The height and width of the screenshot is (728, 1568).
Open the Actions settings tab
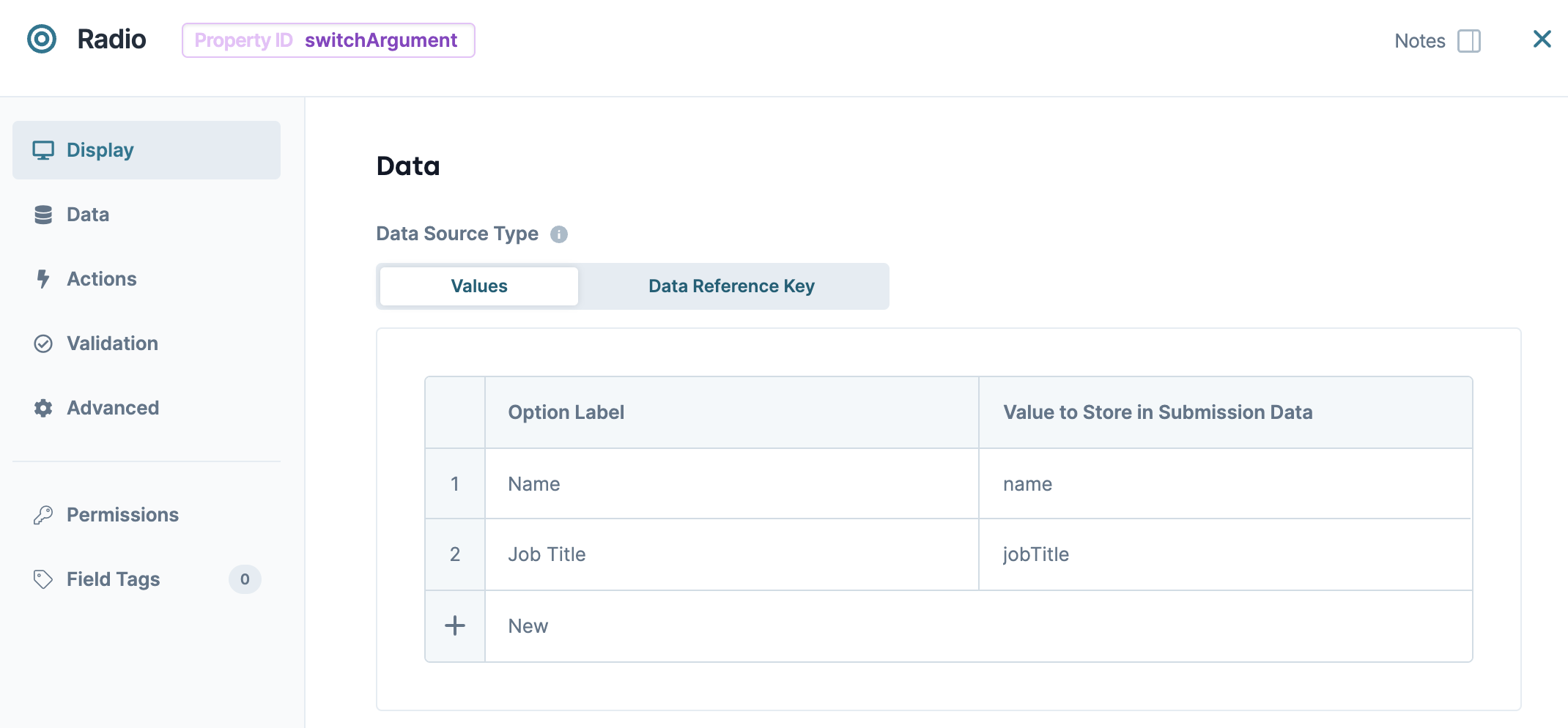click(x=147, y=279)
